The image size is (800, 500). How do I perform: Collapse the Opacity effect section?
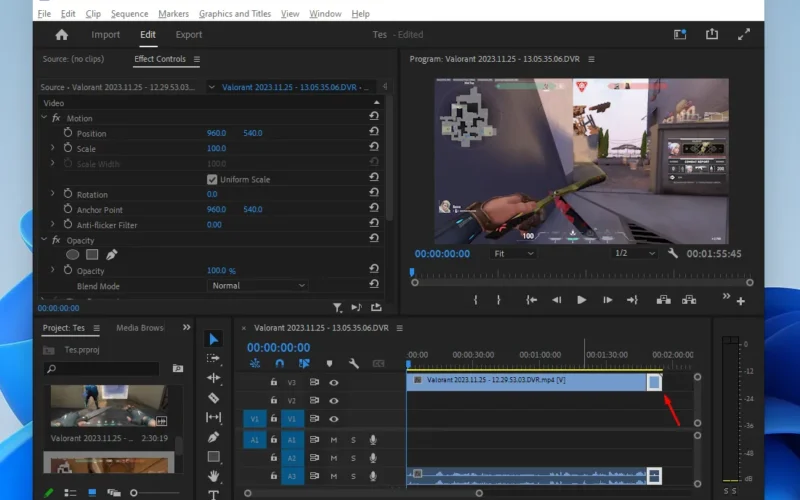(44, 239)
